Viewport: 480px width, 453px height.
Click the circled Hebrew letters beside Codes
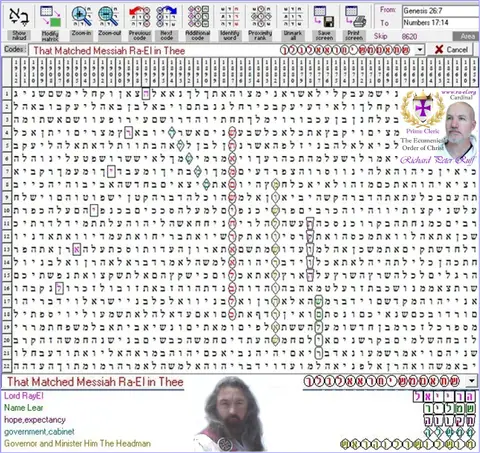coord(345,50)
